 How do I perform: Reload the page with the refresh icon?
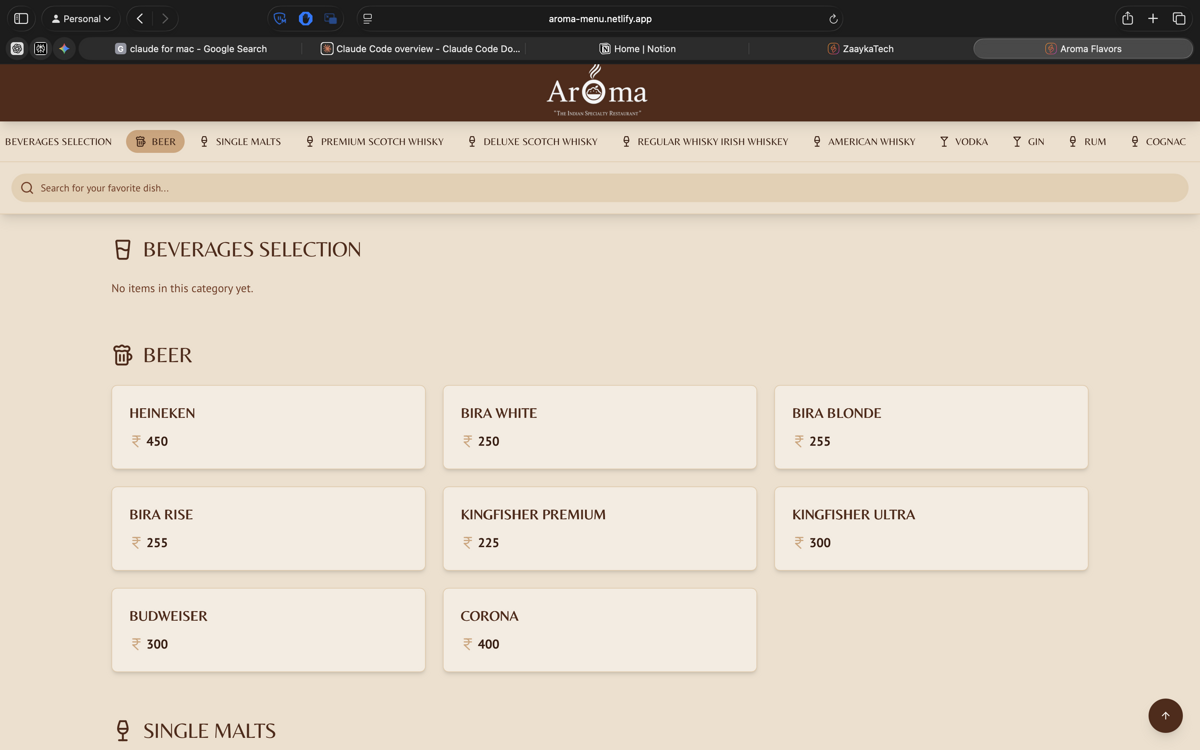pos(833,19)
